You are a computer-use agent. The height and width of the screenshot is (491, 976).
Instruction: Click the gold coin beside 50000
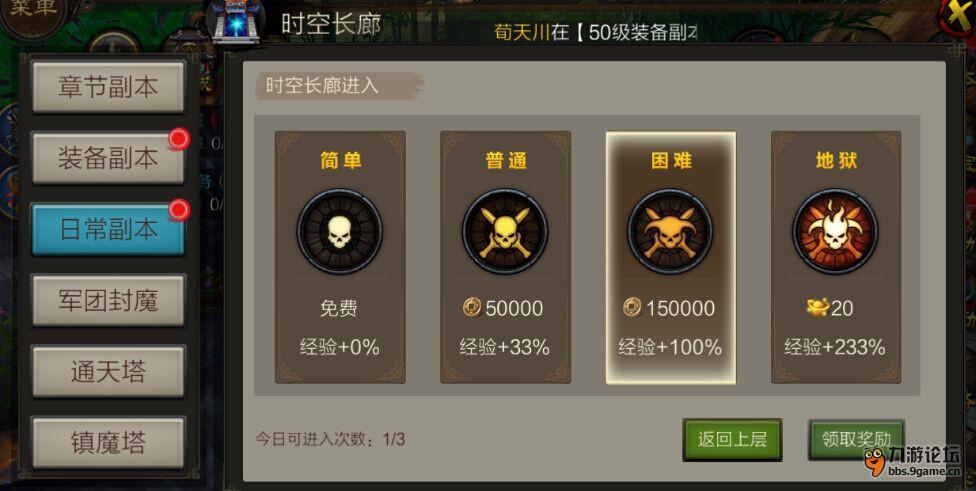point(472,307)
